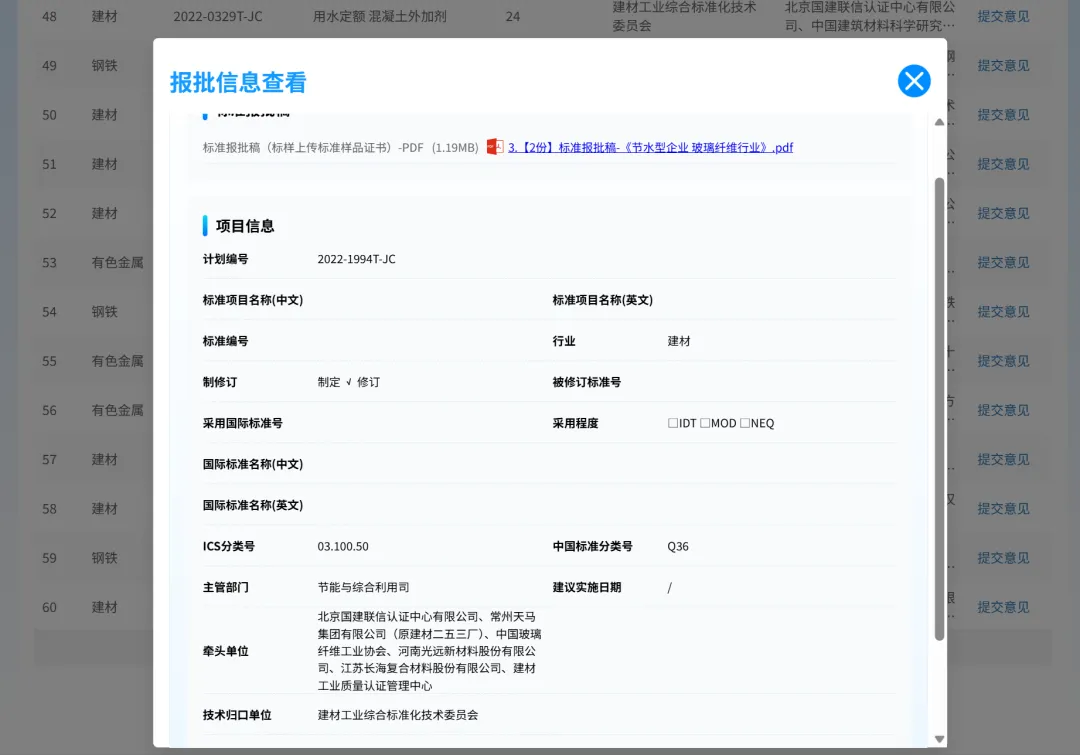Viewport: 1080px width, 755px height.
Task: Check the IDT checkbox
Action: point(673,423)
